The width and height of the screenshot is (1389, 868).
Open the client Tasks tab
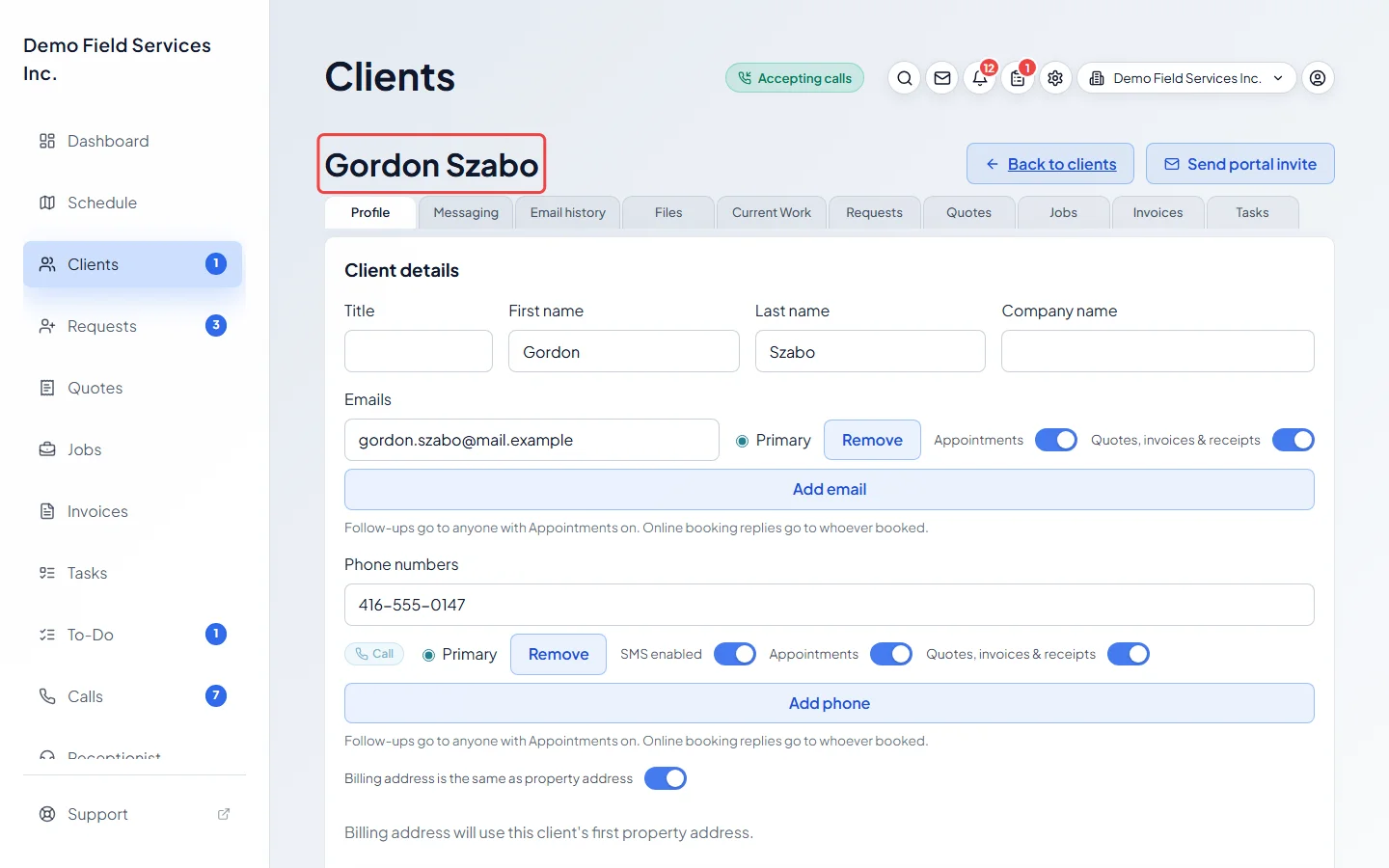click(x=1253, y=212)
